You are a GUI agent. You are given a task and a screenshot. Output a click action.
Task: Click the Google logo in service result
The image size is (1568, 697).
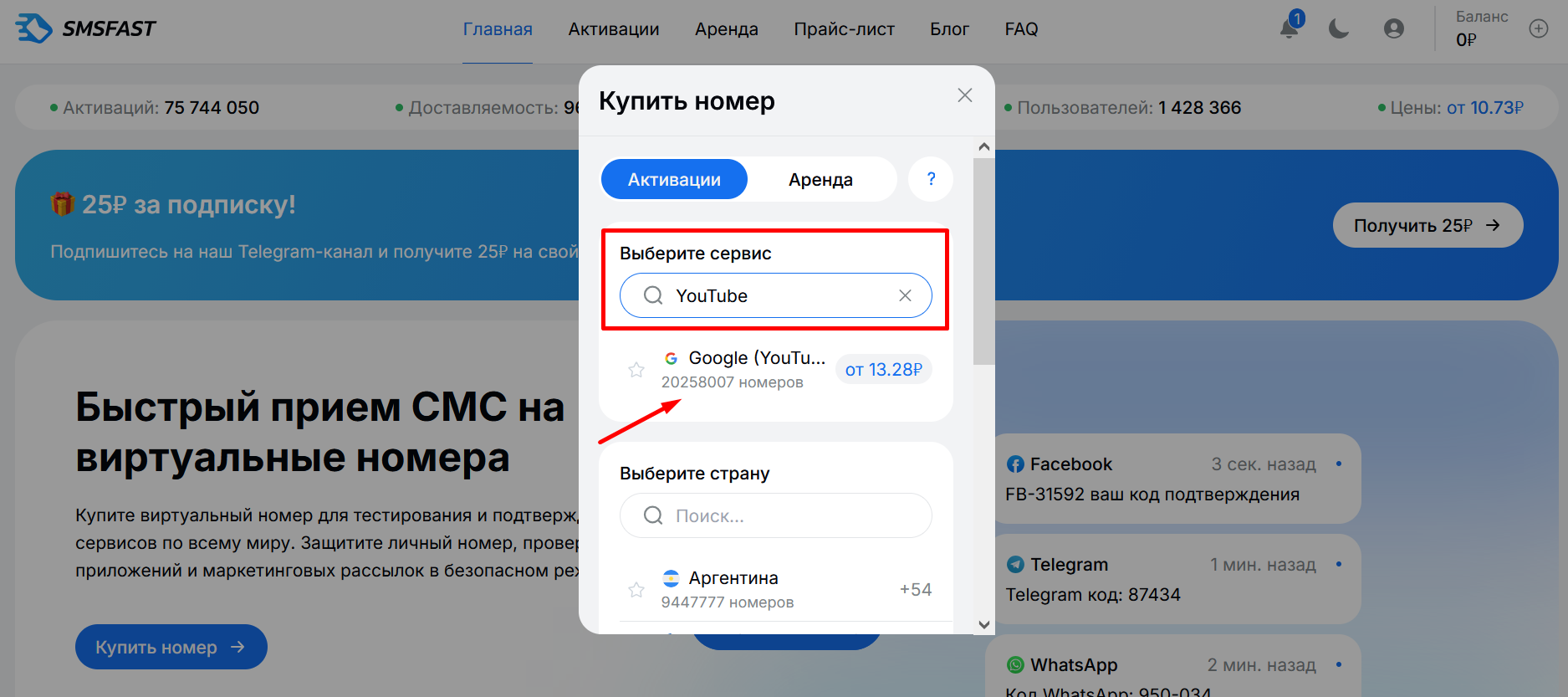pyautogui.click(x=671, y=358)
